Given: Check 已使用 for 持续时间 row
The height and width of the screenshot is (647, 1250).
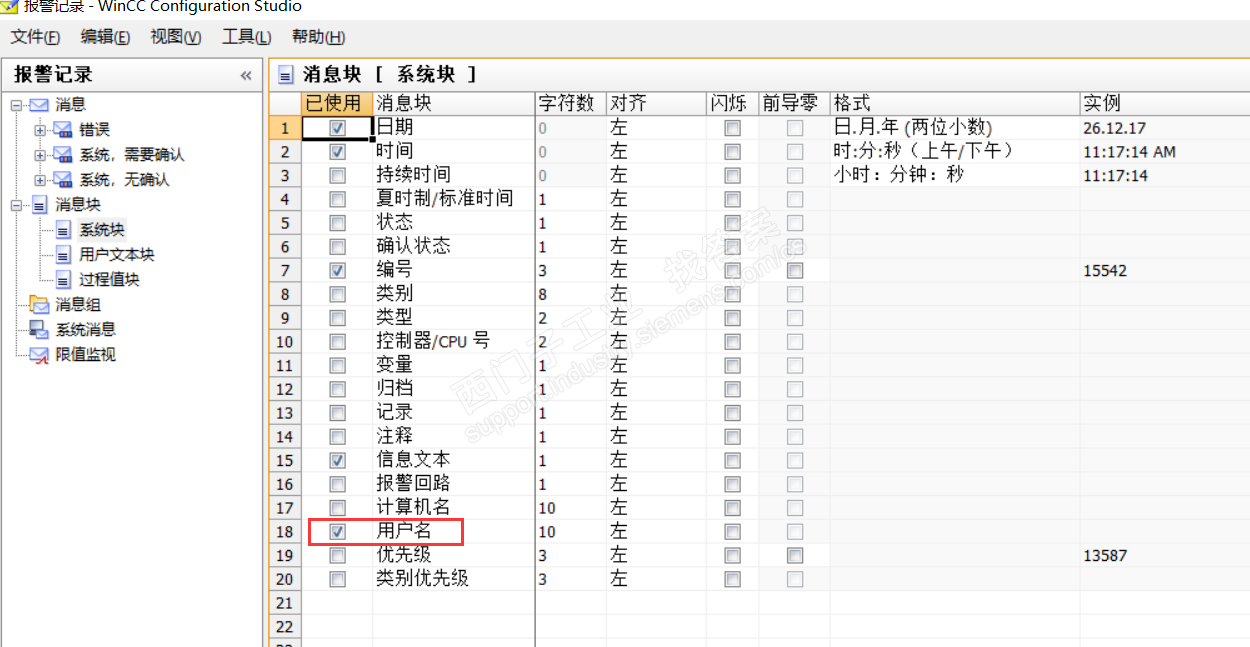Looking at the screenshot, I should tap(337, 176).
